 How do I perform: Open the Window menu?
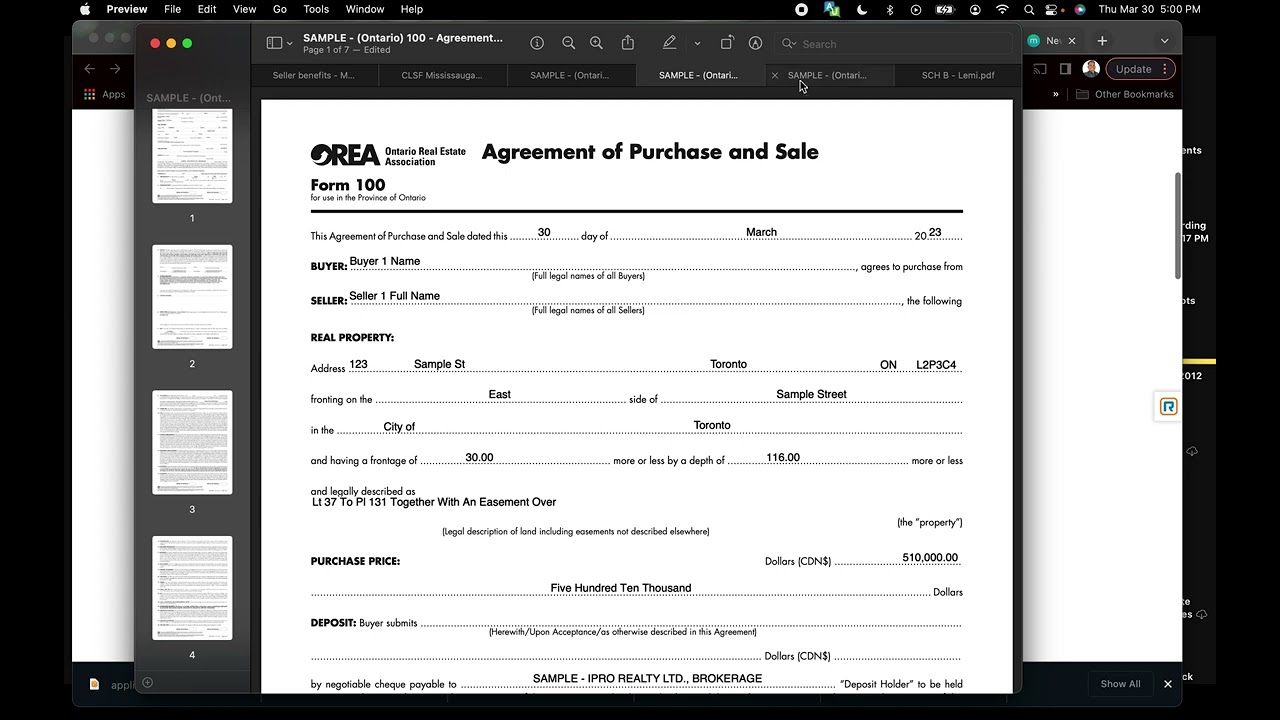(x=365, y=9)
